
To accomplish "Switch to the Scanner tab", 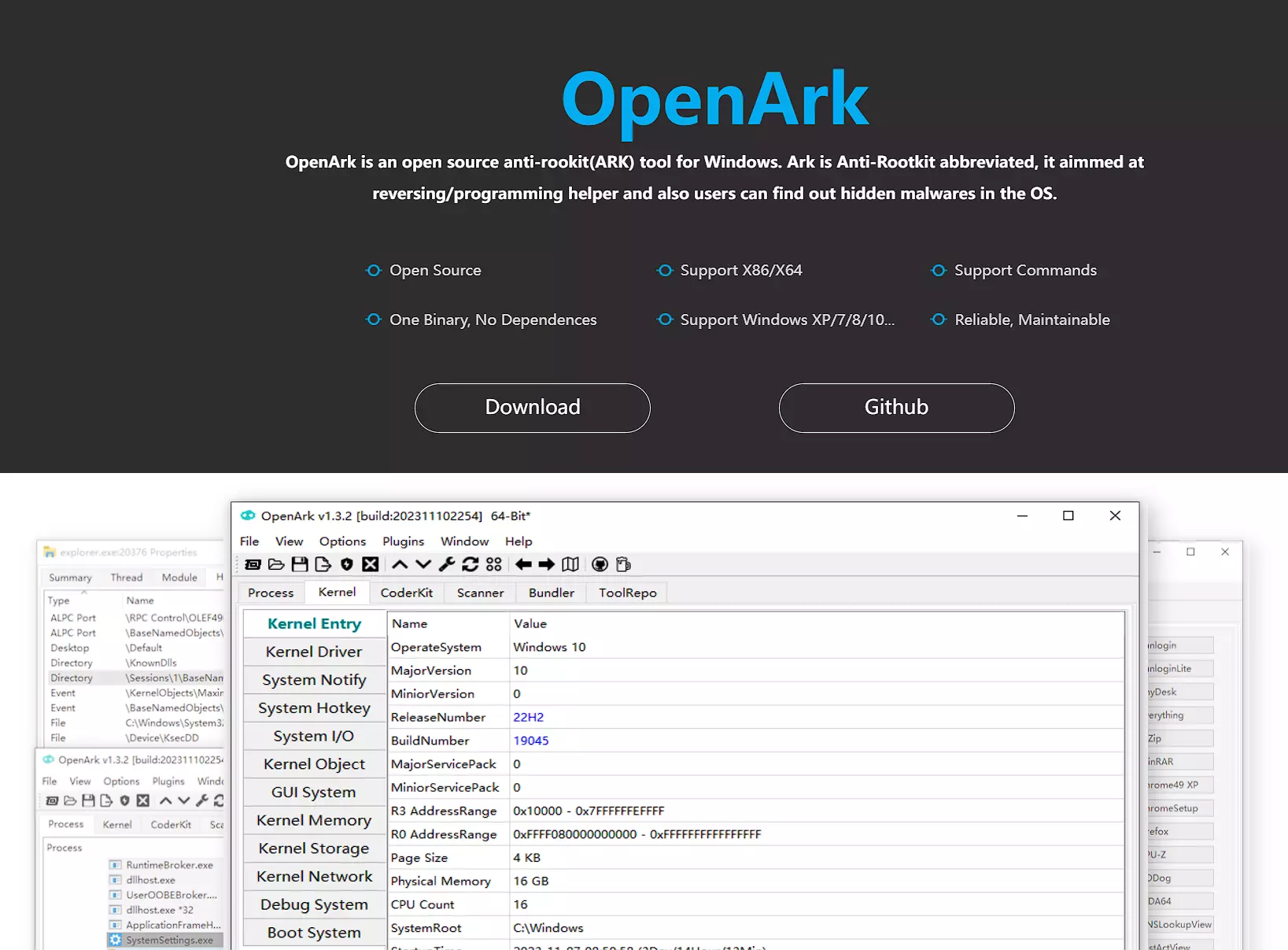I will 480,593.
